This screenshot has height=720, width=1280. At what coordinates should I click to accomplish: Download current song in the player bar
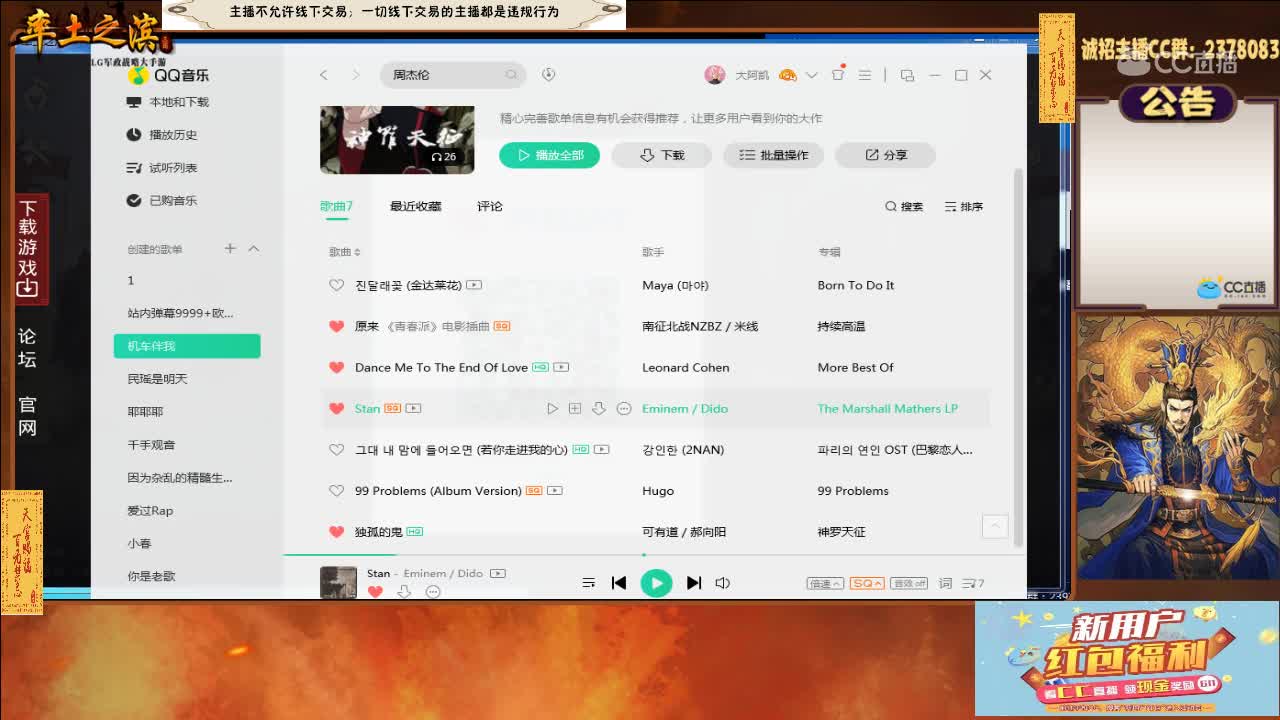coord(404,592)
